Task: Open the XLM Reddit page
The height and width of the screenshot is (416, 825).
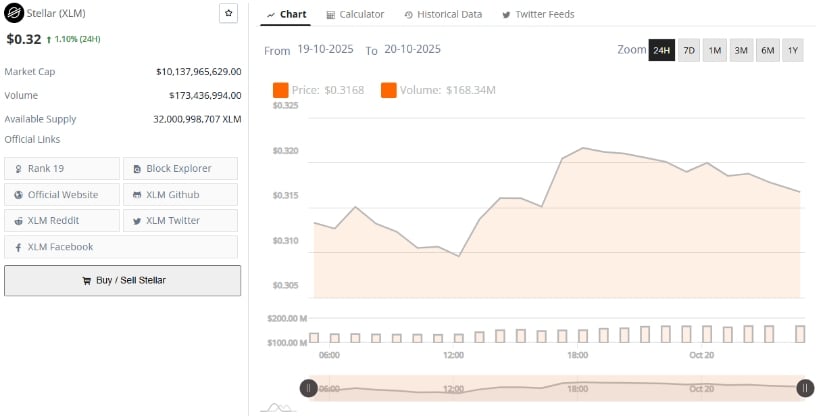Action: click(62, 220)
